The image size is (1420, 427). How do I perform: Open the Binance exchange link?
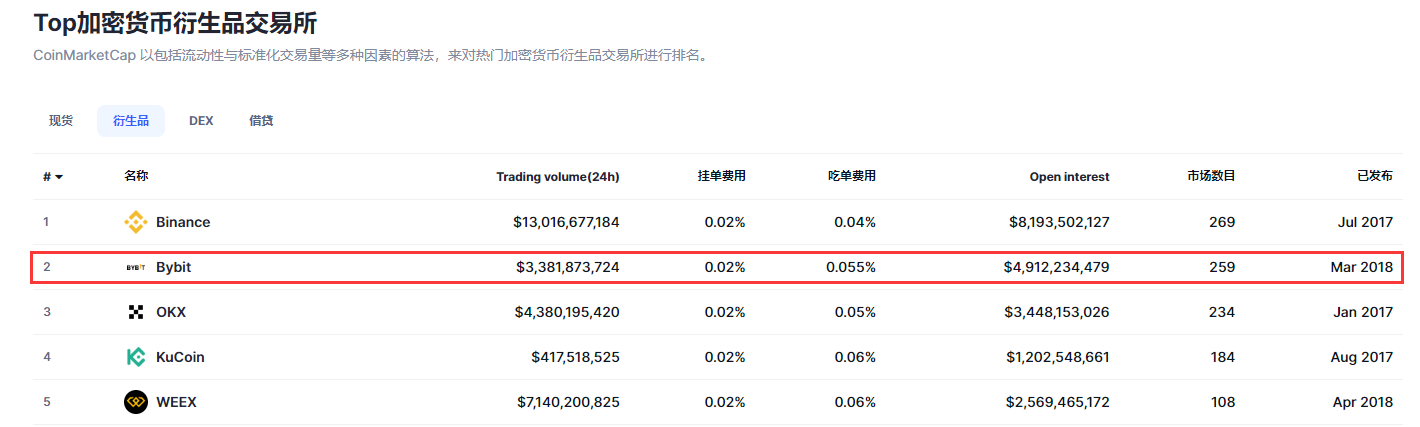tap(183, 222)
